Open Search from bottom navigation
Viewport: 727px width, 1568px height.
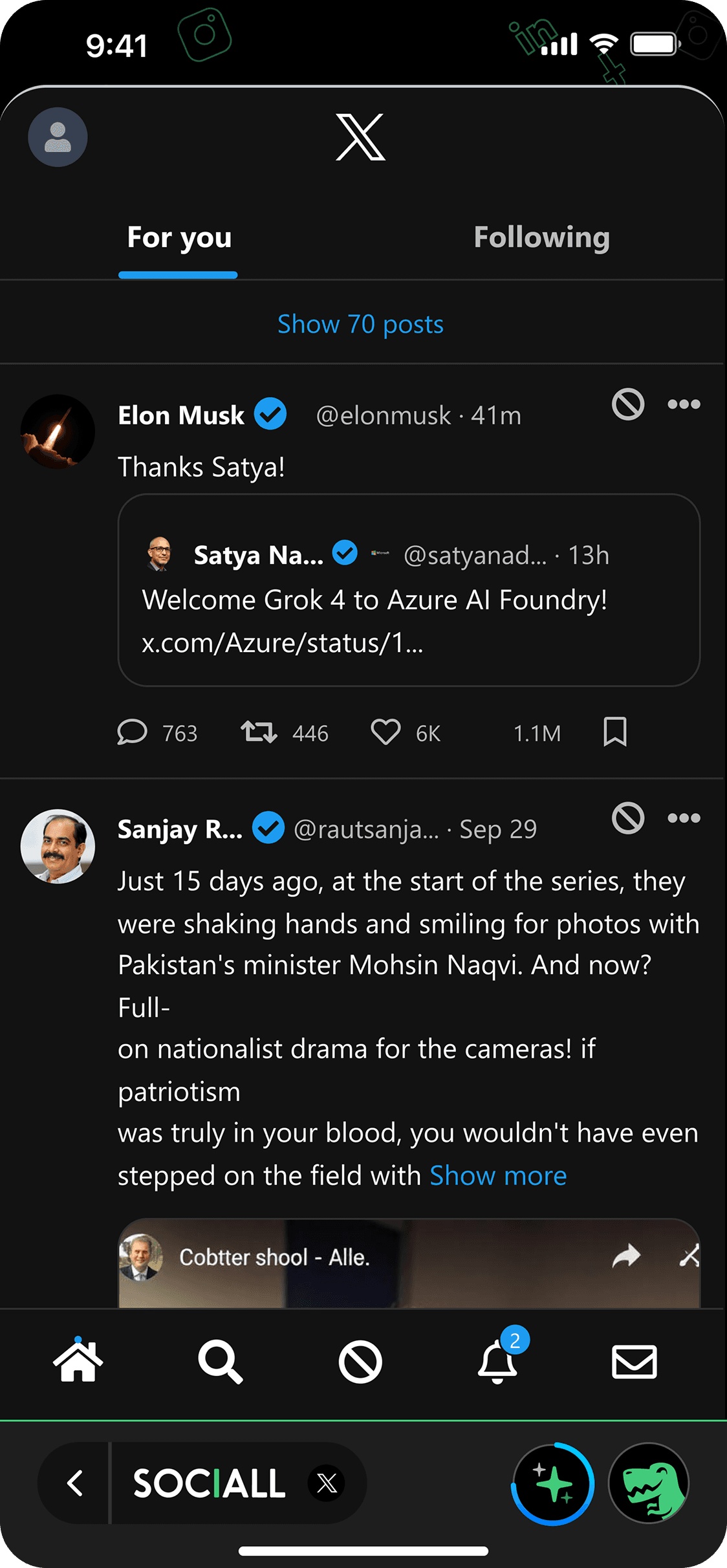click(x=220, y=1361)
